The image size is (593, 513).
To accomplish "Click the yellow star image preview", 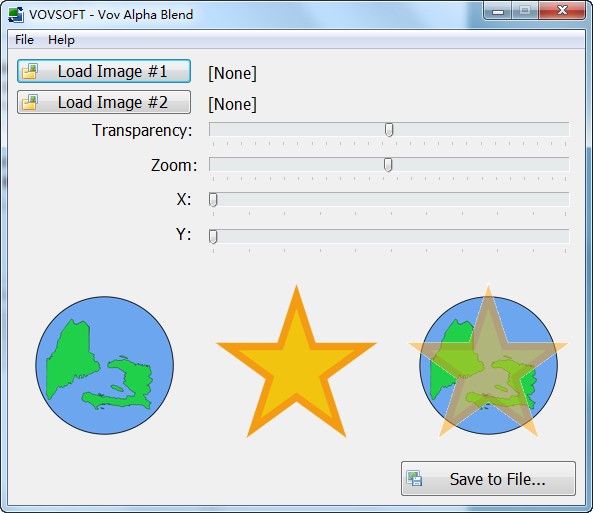I will pyautogui.click(x=296, y=362).
